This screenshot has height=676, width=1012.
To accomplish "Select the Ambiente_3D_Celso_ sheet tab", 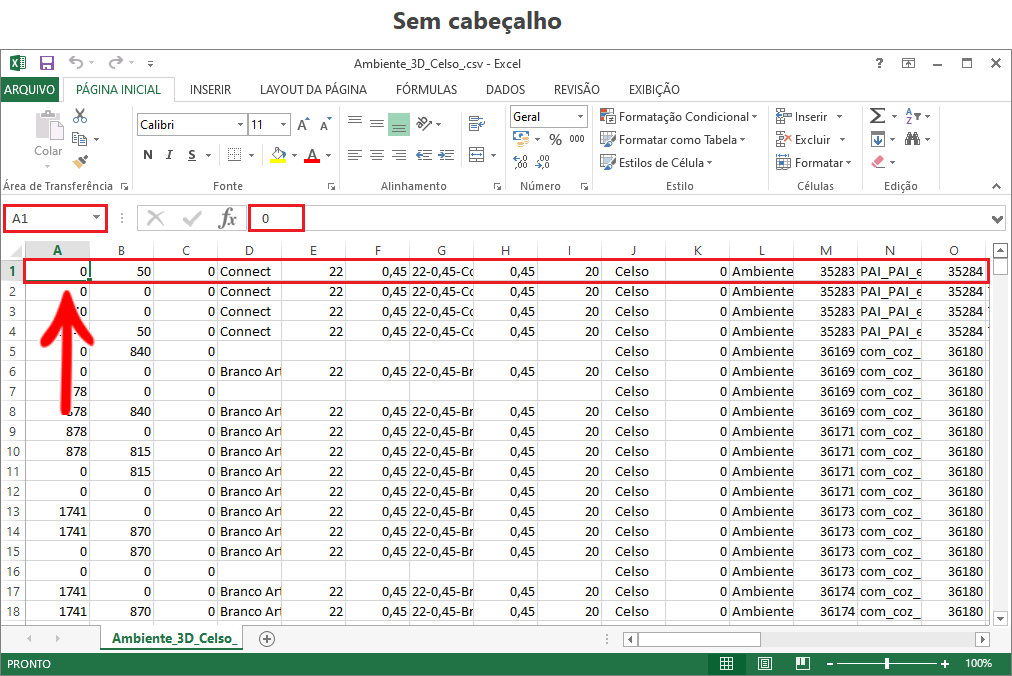I will click(x=172, y=638).
